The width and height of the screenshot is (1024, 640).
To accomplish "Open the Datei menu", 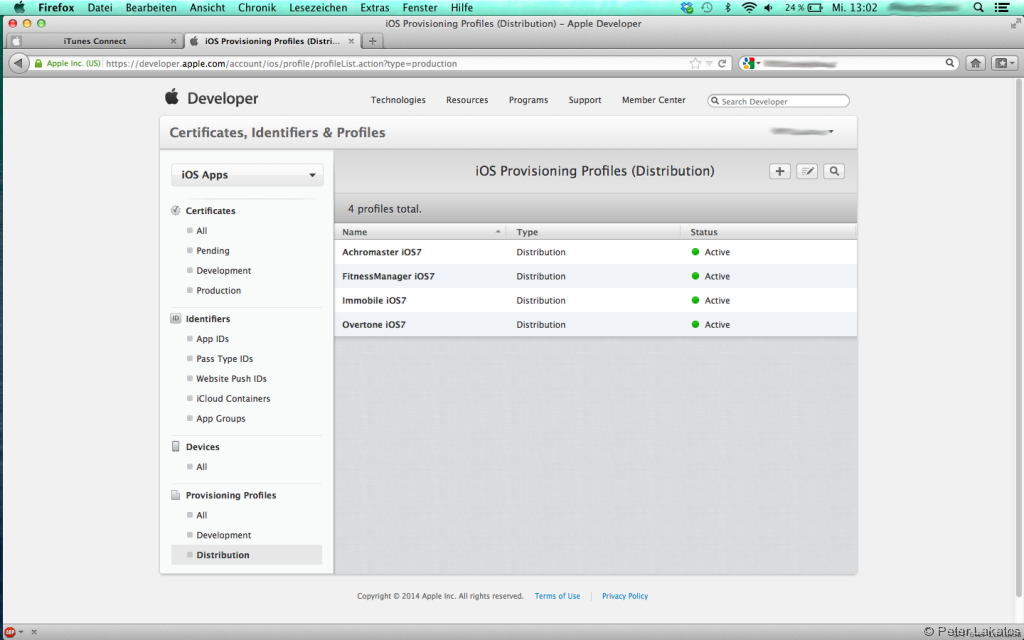I will click(x=100, y=8).
